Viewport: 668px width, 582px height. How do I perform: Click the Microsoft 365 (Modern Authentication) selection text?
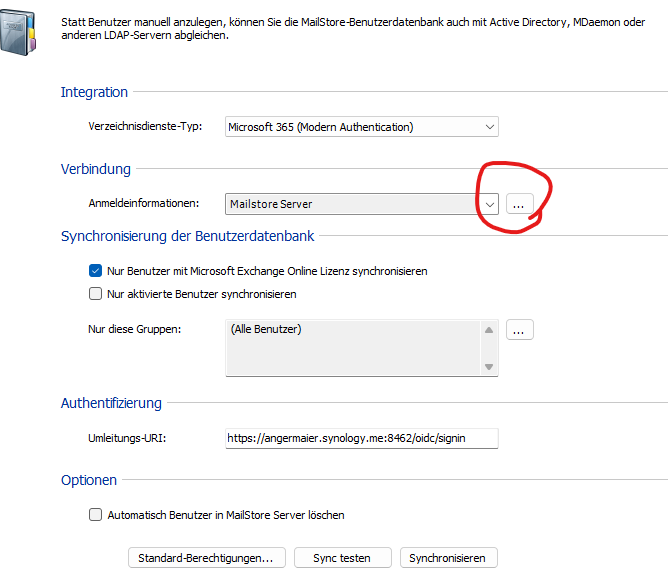320,127
